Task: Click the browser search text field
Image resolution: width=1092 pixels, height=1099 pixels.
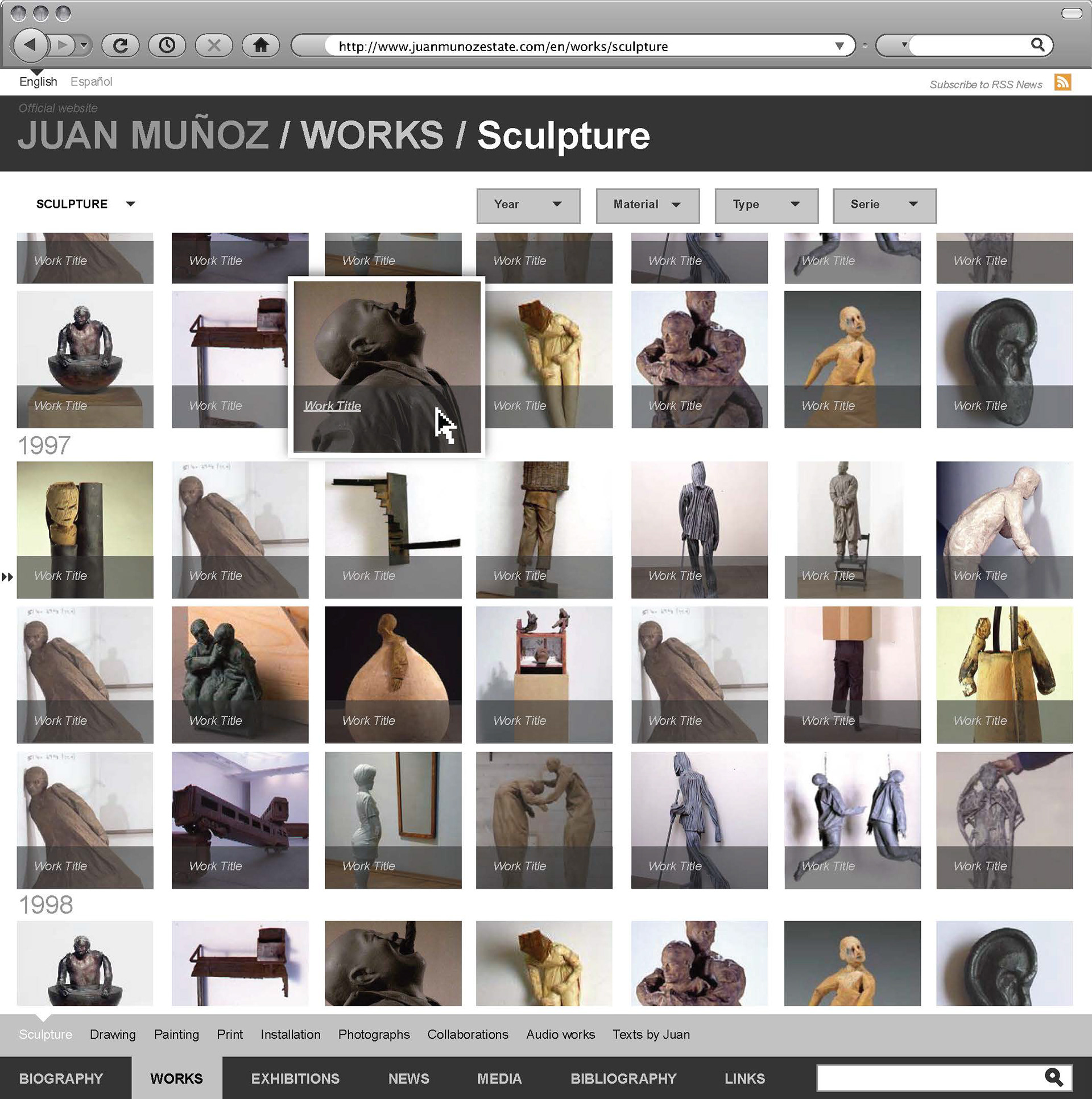Action: 969,45
